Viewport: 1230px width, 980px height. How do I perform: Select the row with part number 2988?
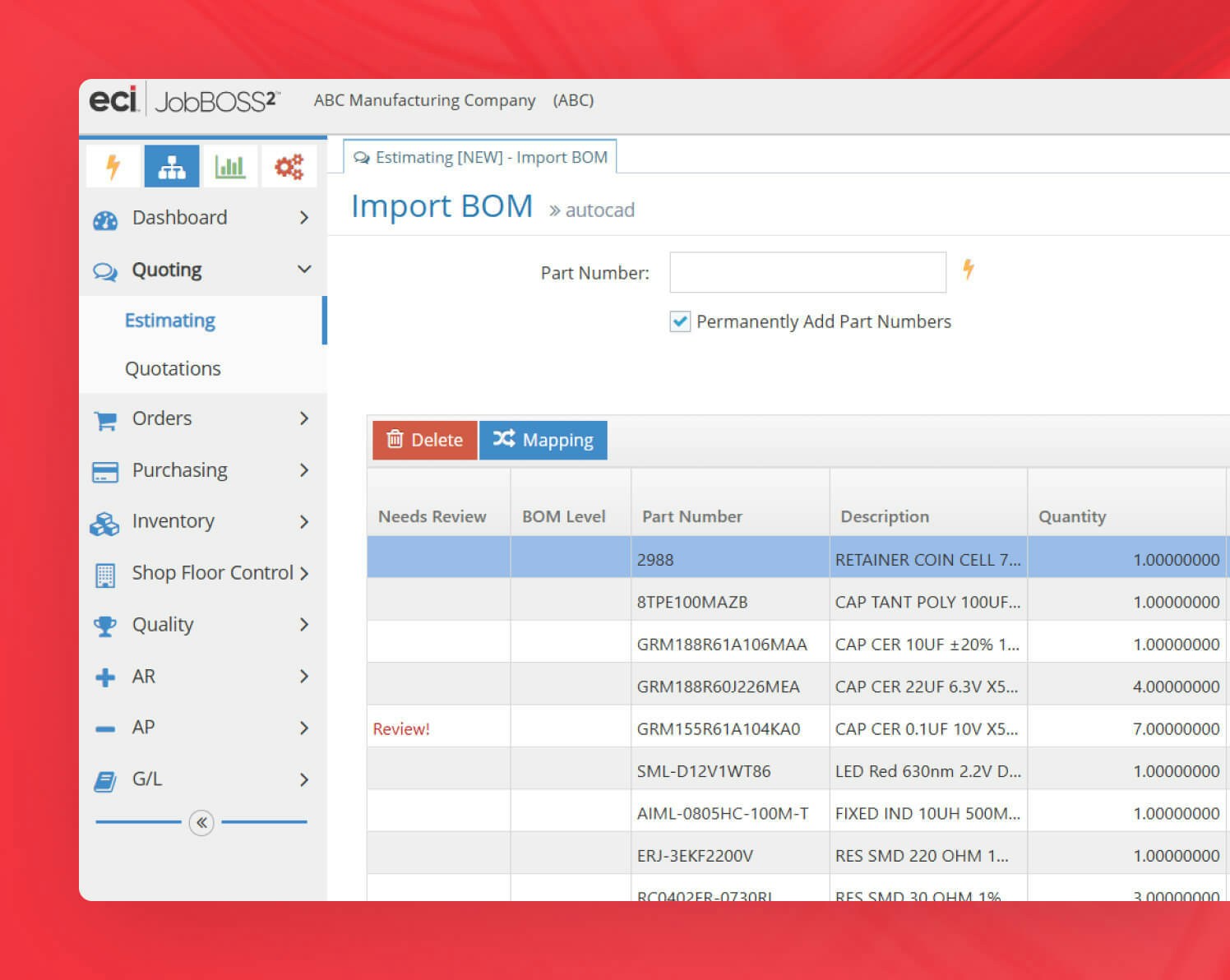798,559
